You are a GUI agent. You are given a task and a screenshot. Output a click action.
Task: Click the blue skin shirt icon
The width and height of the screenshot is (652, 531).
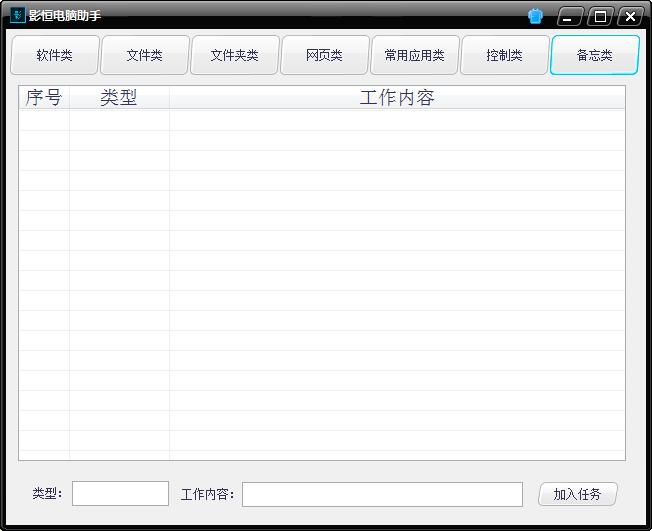point(535,16)
